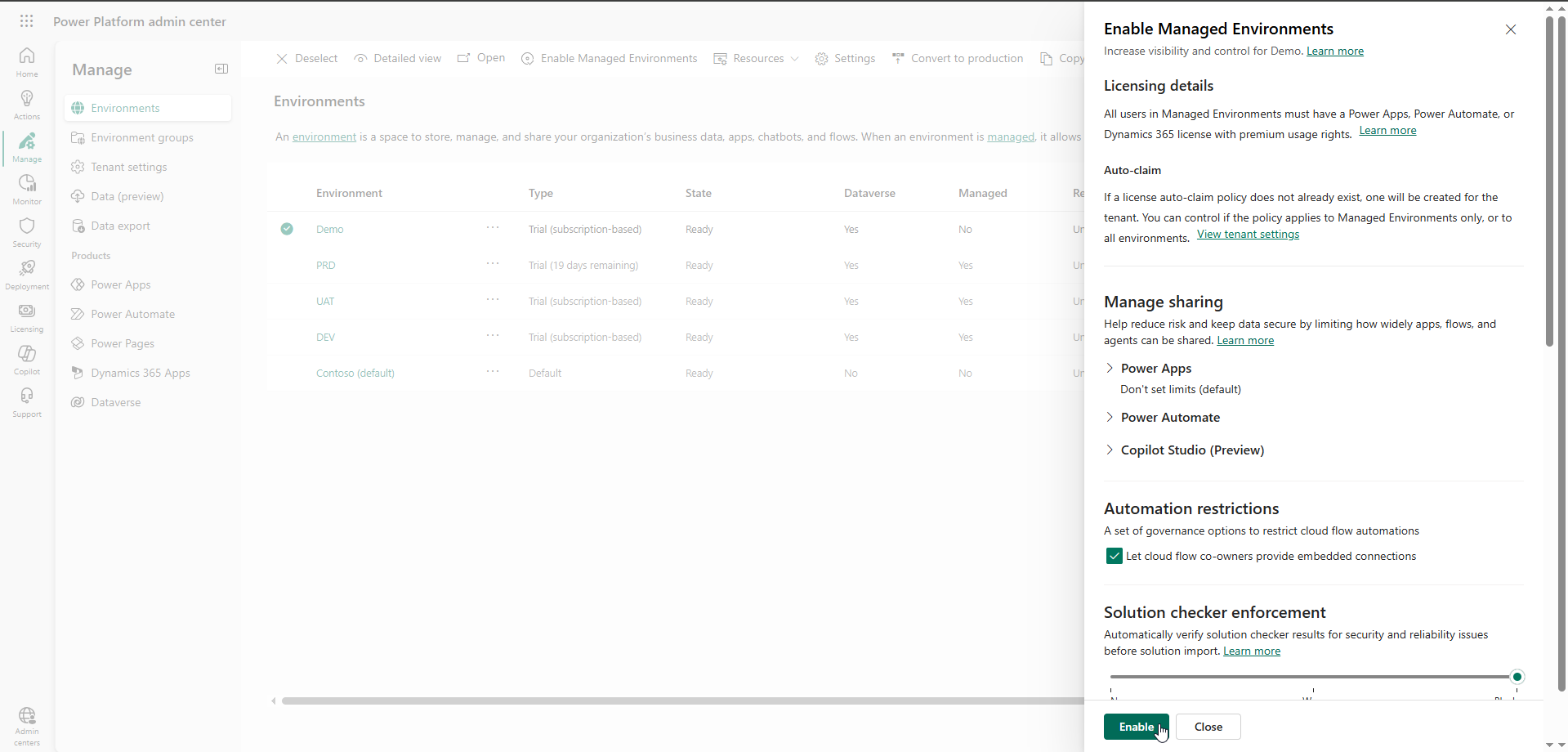Expand the Power Apps sharing section
Image resolution: width=1568 pixels, height=752 pixels.
click(x=1110, y=368)
